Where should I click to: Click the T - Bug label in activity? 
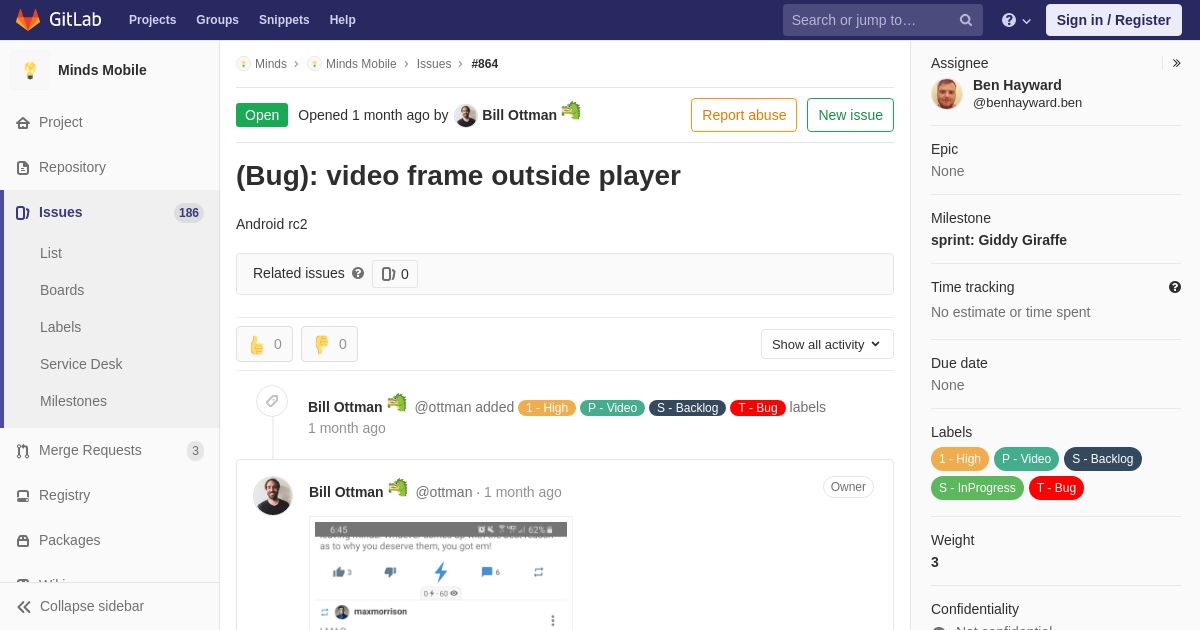pyautogui.click(x=758, y=408)
